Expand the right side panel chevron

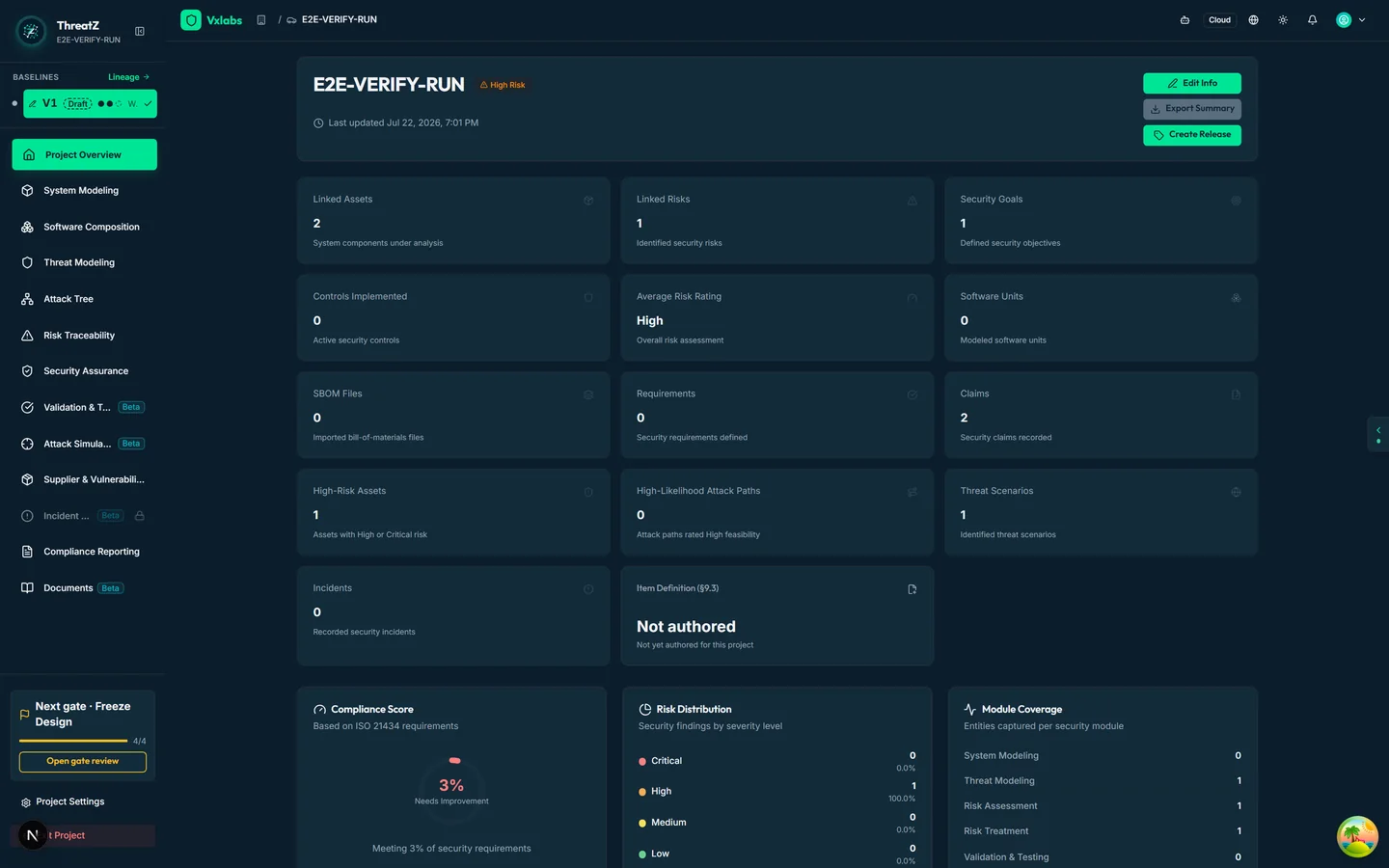[x=1378, y=434]
